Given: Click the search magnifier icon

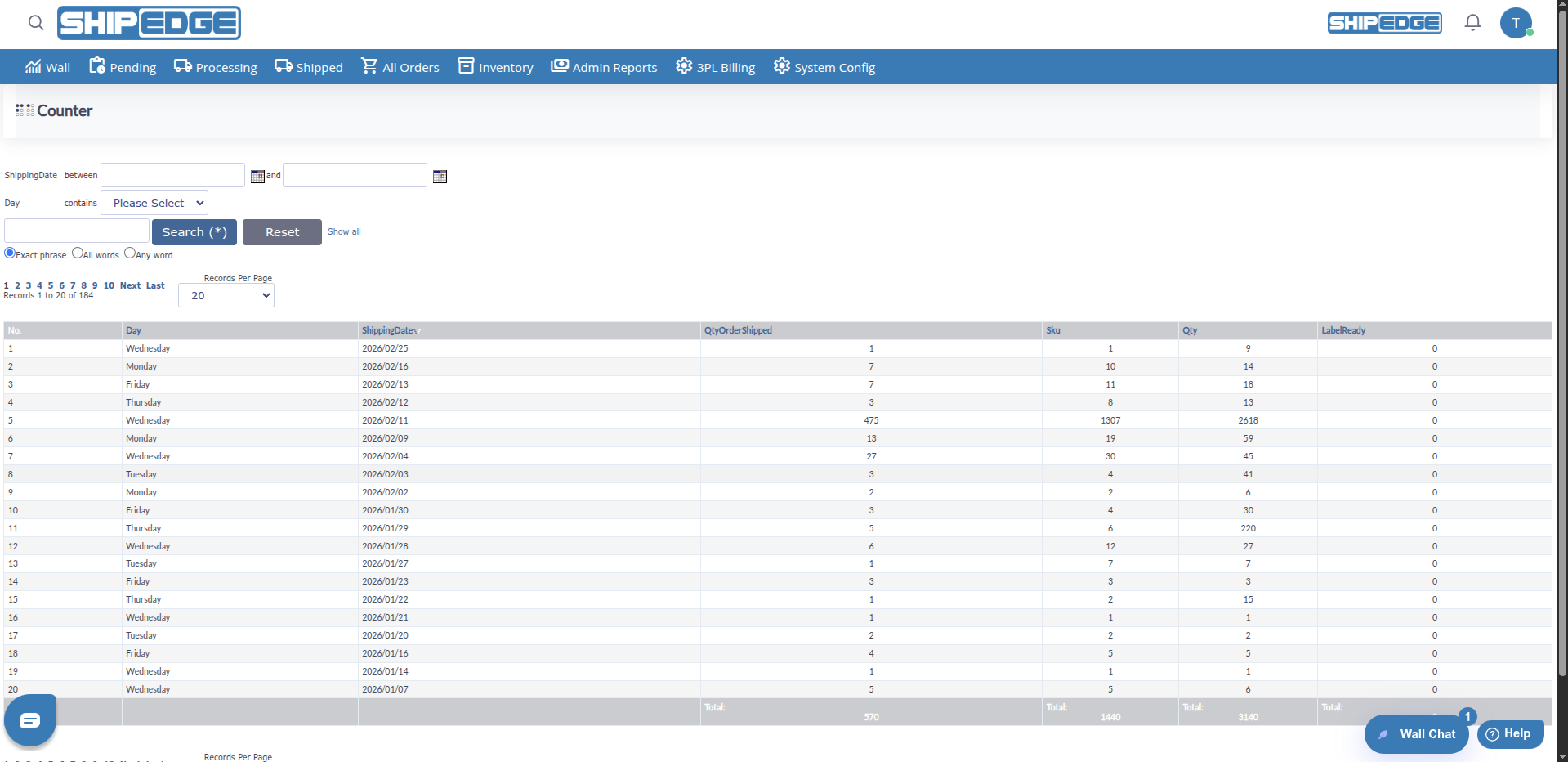Looking at the screenshot, I should point(36,22).
